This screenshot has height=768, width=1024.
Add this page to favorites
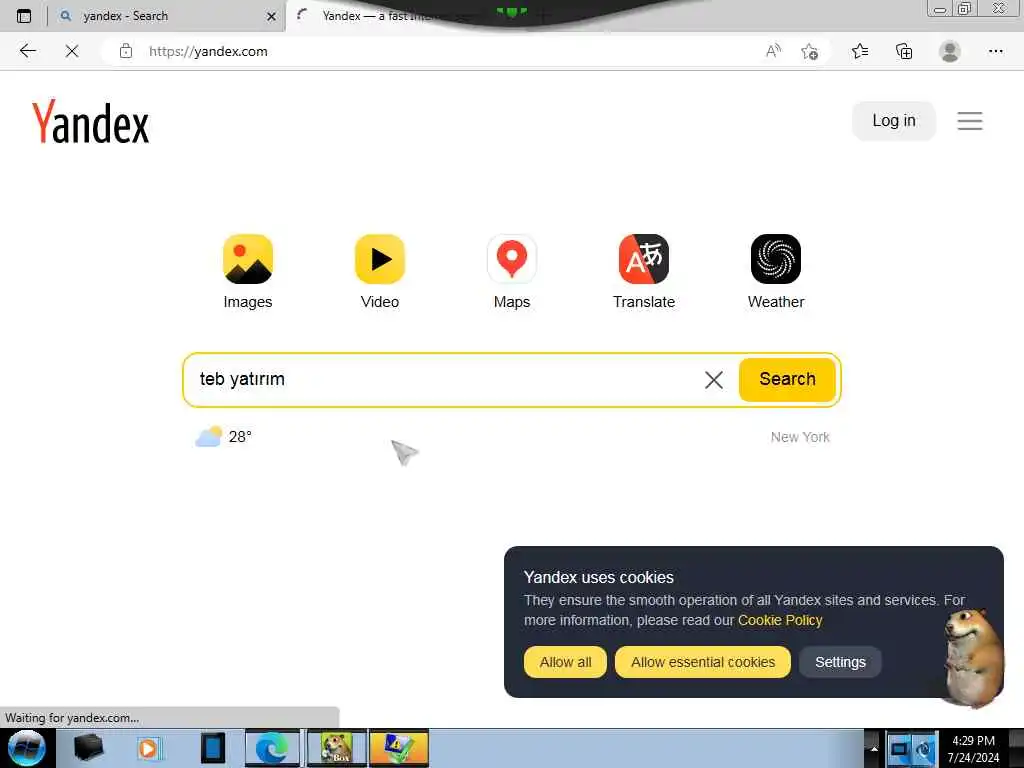(809, 52)
